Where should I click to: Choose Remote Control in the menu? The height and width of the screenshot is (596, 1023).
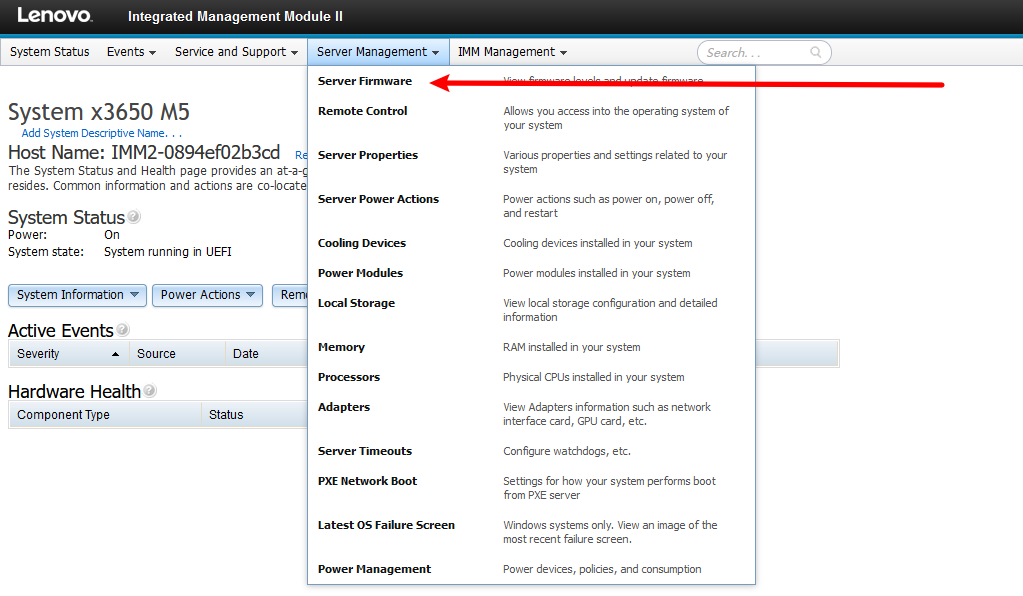point(362,111)
